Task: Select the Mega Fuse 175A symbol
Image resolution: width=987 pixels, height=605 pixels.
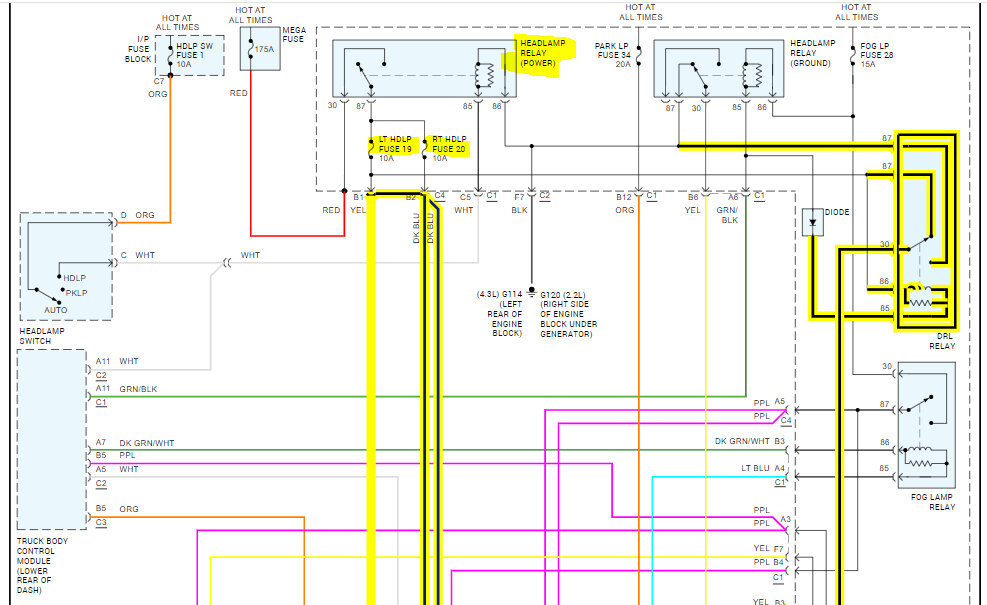Action: tap(260, 48)
